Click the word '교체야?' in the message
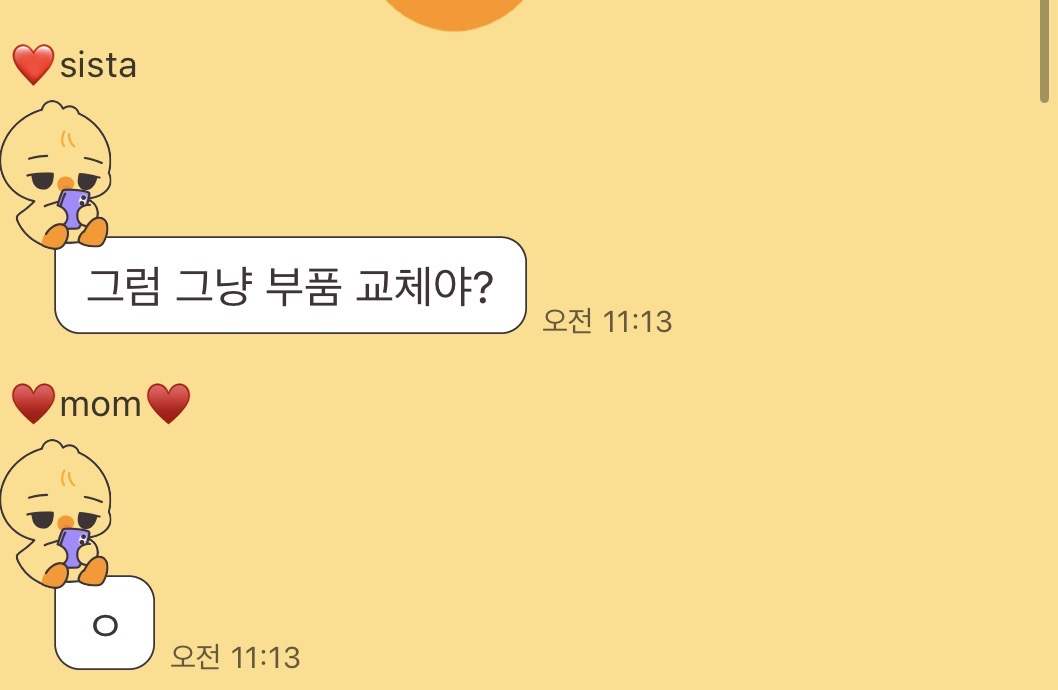Viewport: 1058px width, 690px height. point(425,287)
